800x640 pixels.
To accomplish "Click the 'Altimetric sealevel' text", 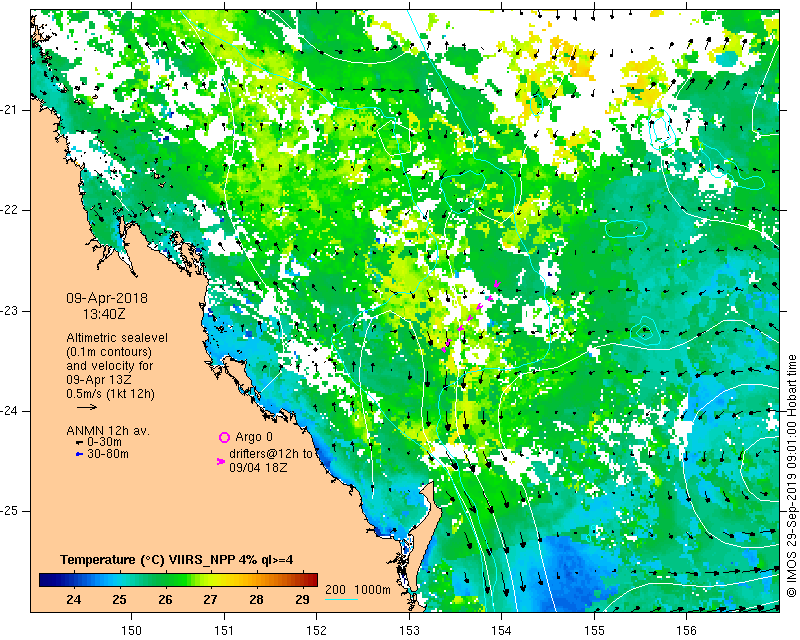I will click(x=117, y=338).
